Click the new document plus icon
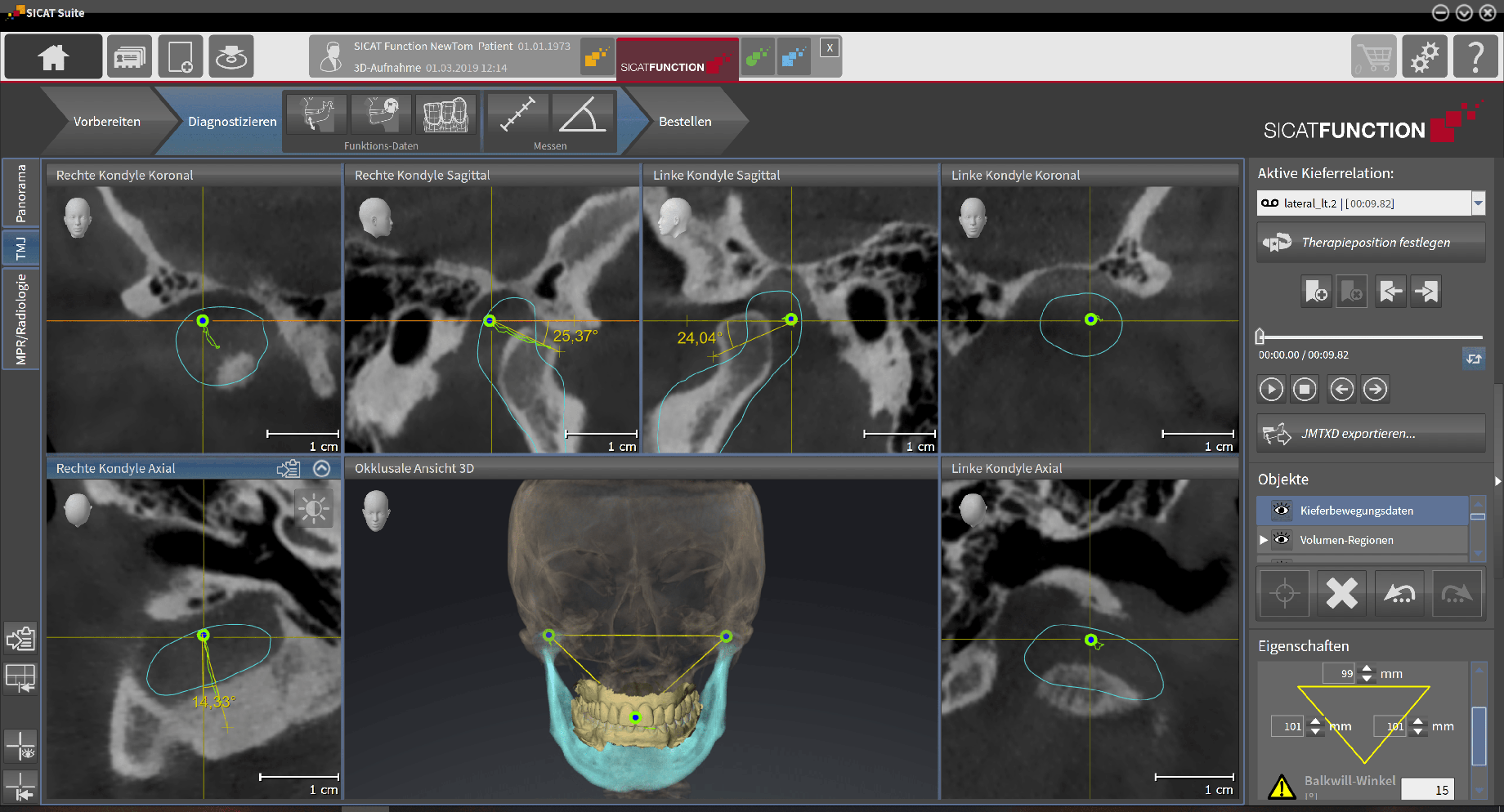The height and width of the screenshot is (812, 1504). click(x=180, y=56)
